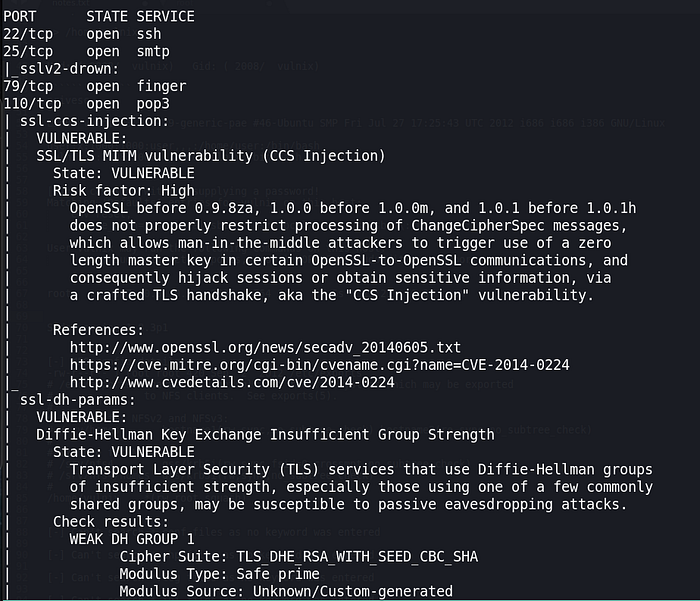Open the cvedetails.com 2014-0224 link

pos(231,382)
